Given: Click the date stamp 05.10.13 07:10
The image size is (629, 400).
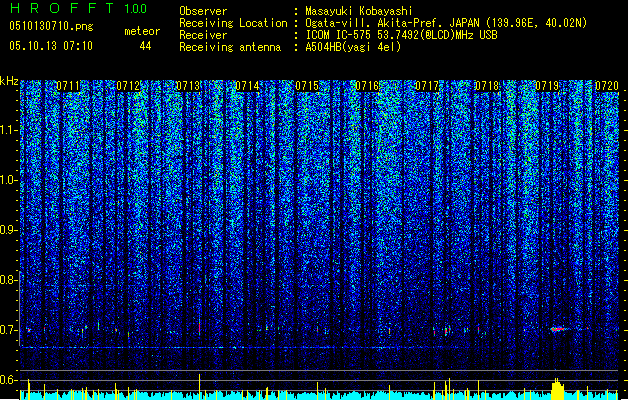Looking at the screenshot, I should [x=51, y=46].
